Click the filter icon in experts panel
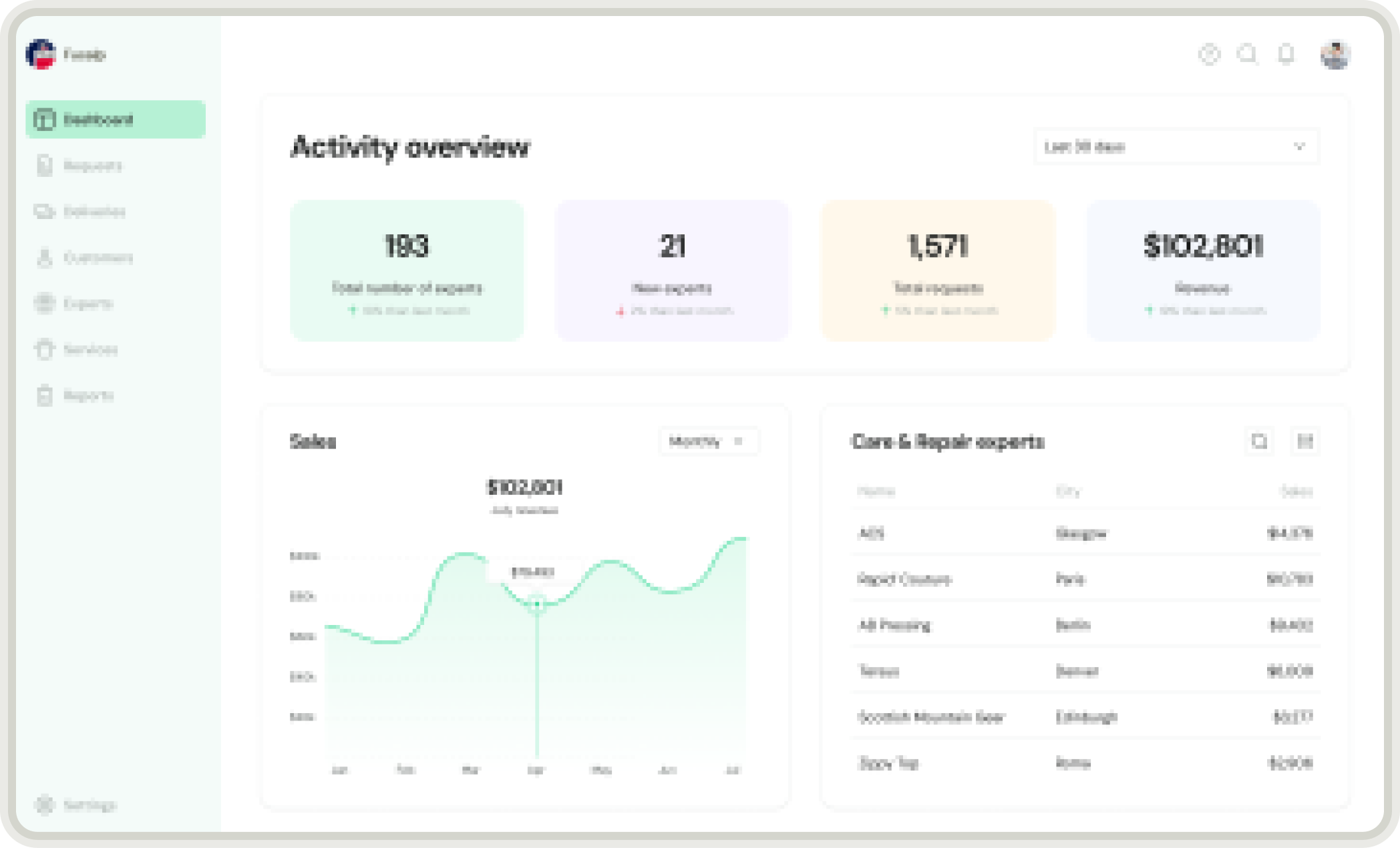 click(x=1304, y=441)
